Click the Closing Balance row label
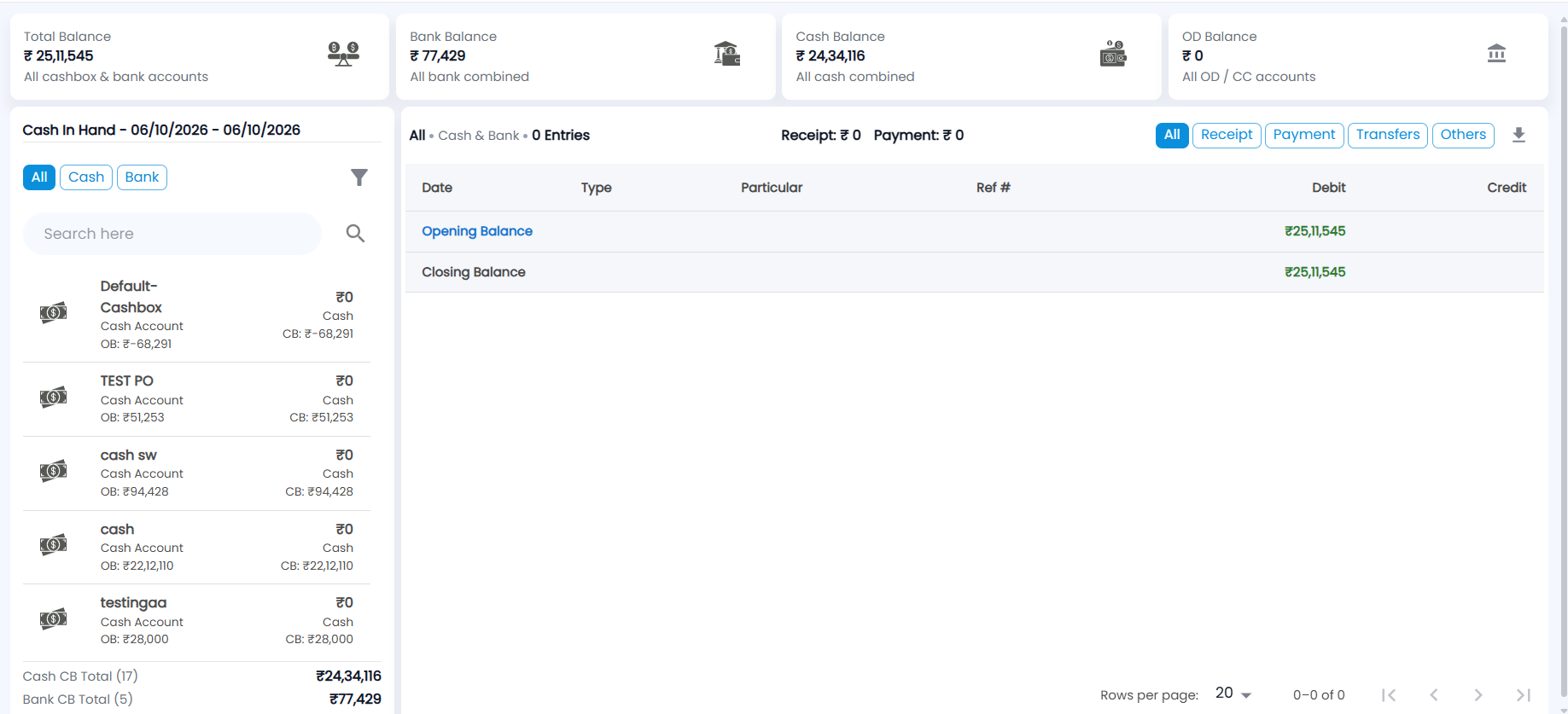The height and width of the screenshot is (714, 1568). [474, 272]
